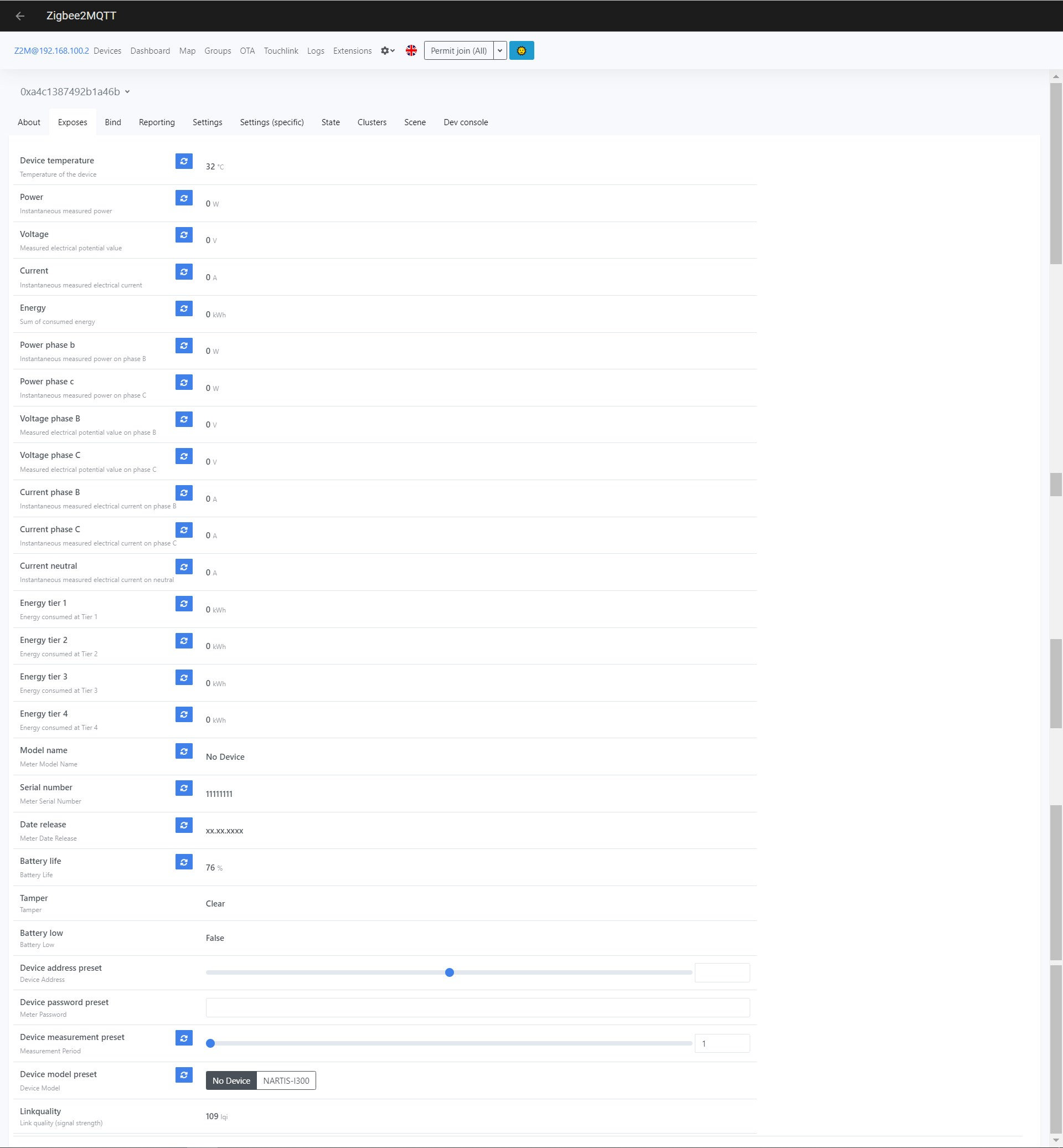Refresh Power phase c value
This screenshot has height=1148, width=1063.
pos(184,382)
